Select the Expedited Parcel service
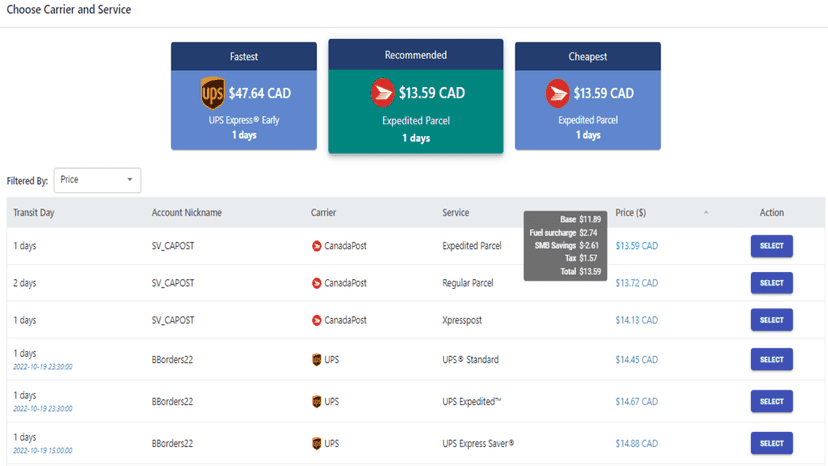Screen dimensions: 828x466 [x=771, y=246]
